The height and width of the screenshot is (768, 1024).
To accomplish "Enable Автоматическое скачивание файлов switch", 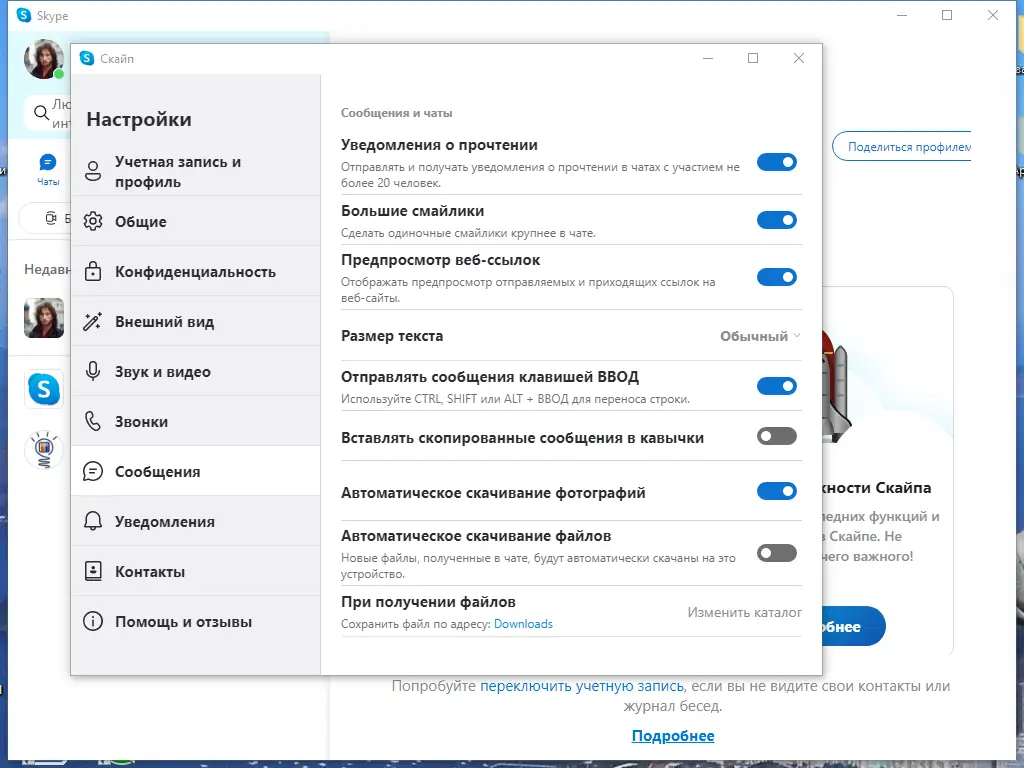I will 776,553.
